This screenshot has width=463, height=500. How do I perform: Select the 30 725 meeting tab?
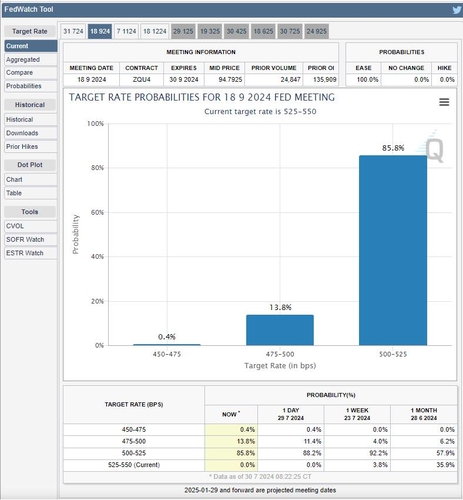[x=290, y=31]
